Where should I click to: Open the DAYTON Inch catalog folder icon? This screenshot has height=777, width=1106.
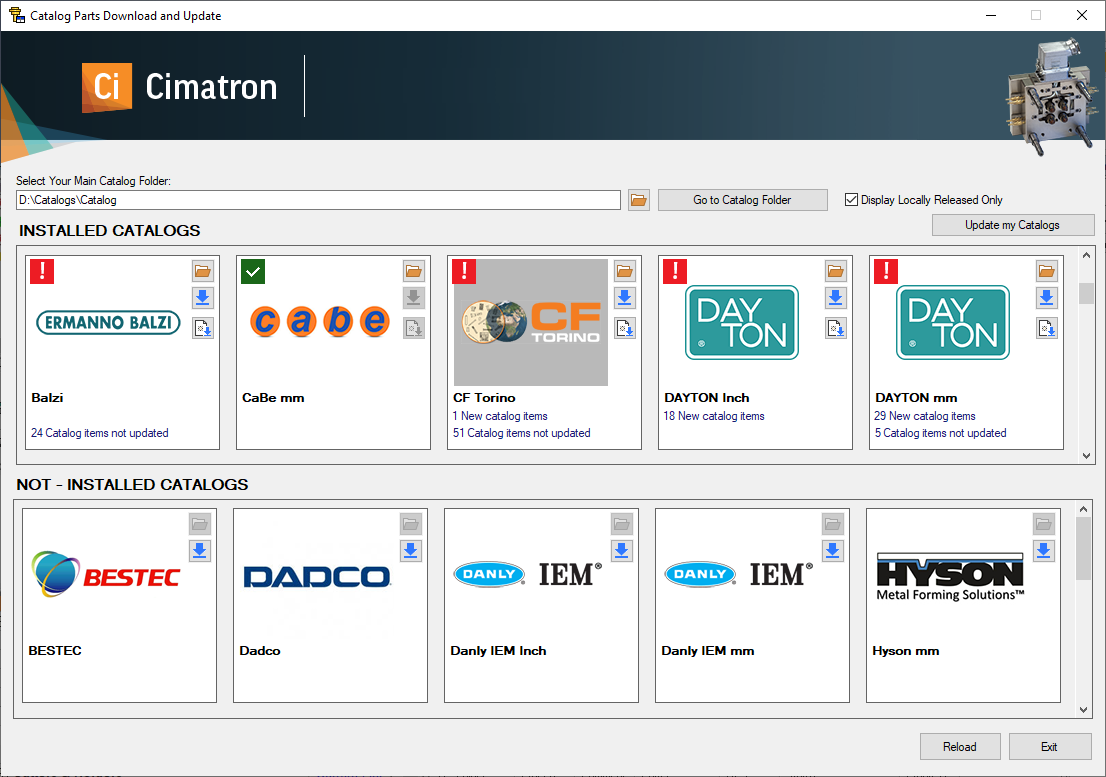click(x=836, y=271)
